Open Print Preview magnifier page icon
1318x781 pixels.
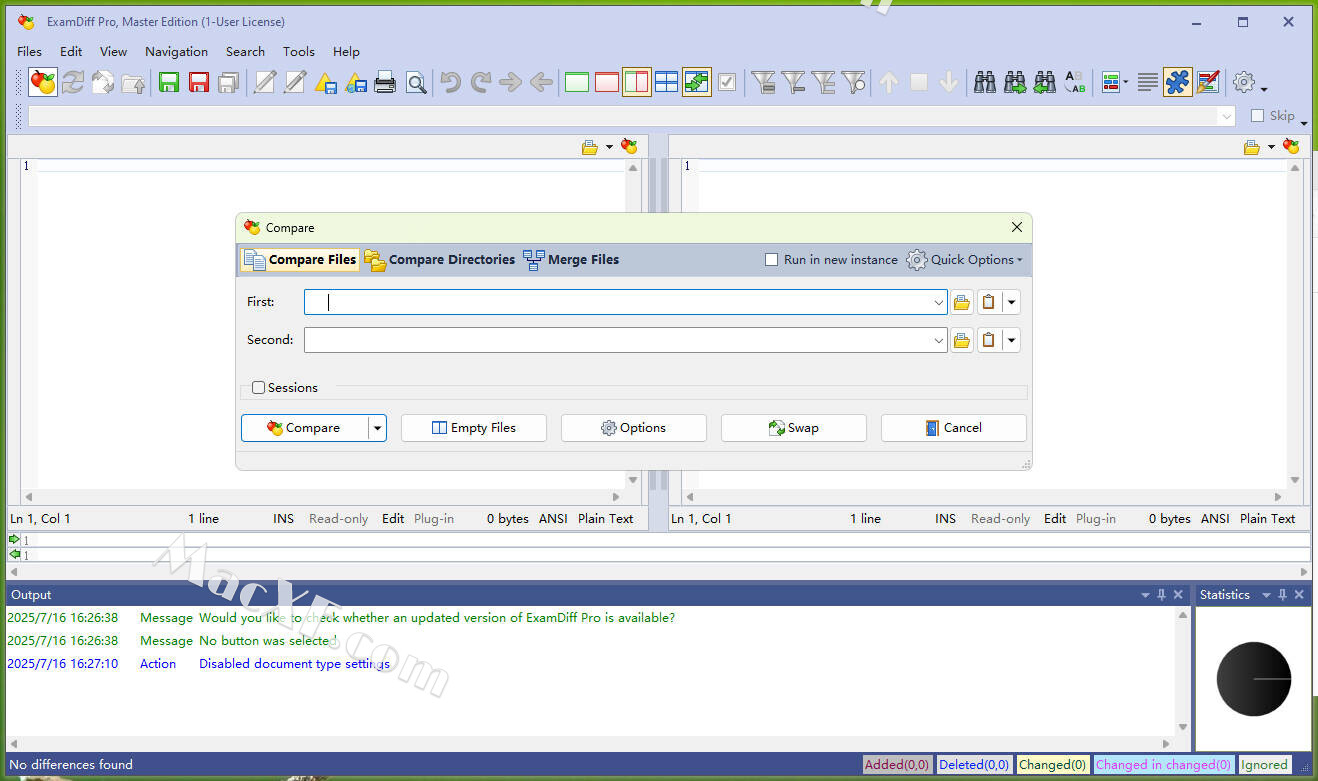tap(416, 83)
